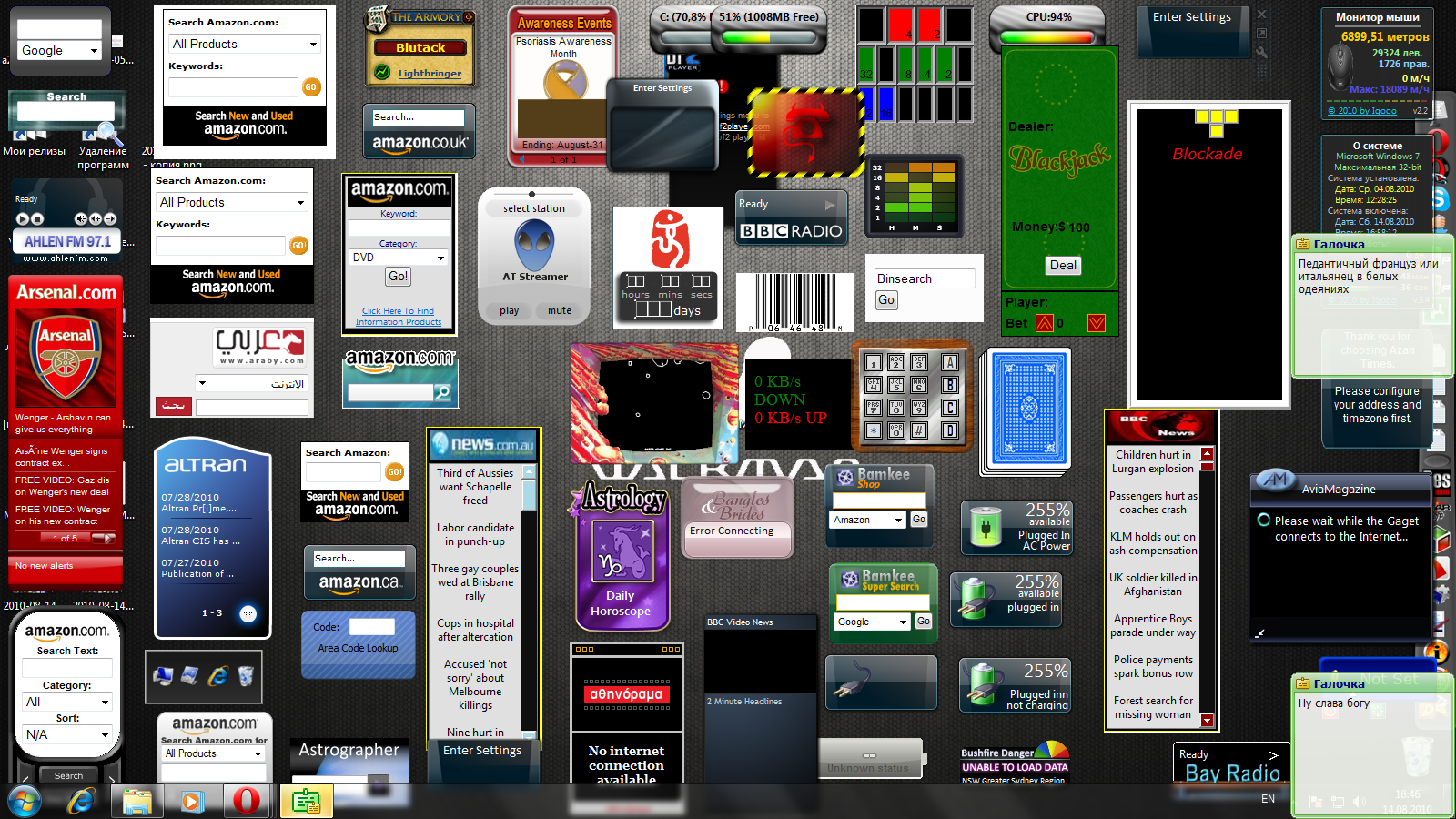Viewport: 1456px width, 819px height.
Task: Click select station in AT Streamer
Action: click(x=534, y=208)
